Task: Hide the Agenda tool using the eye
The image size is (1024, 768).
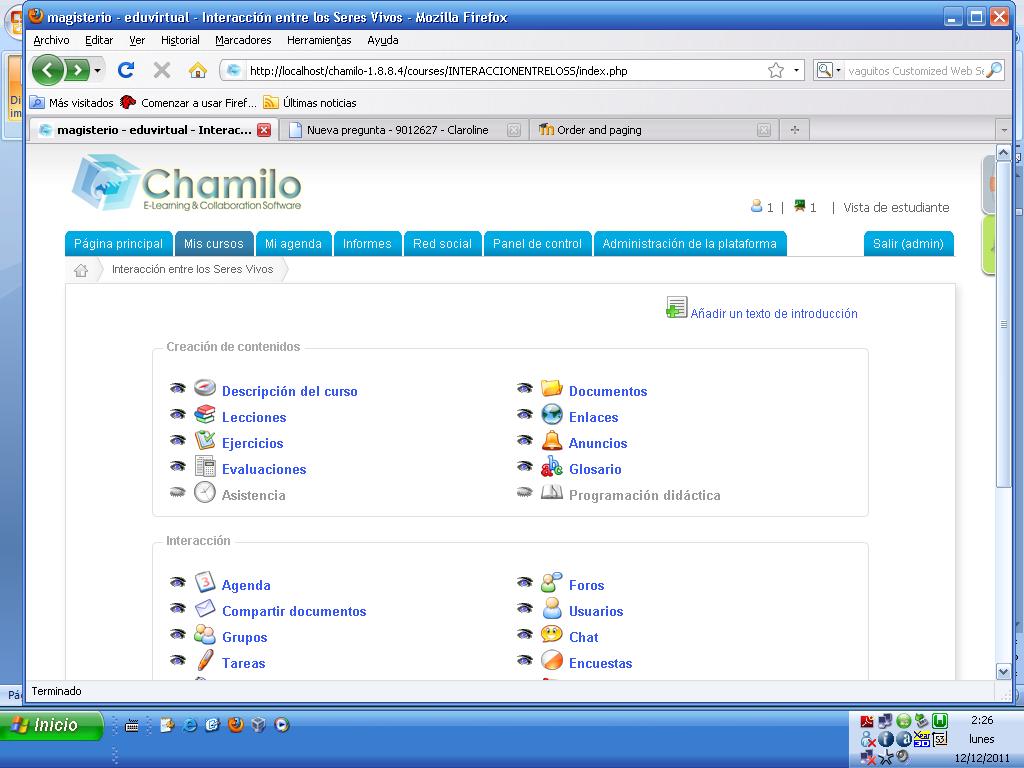Action: coord(179,584)
